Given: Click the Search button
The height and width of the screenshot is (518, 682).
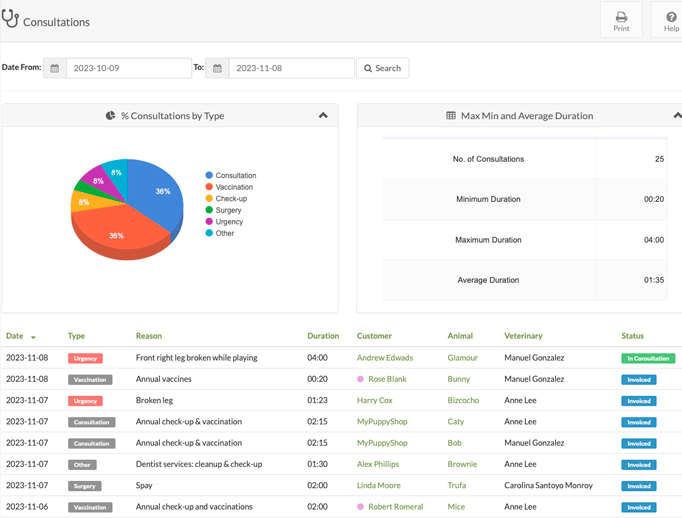Looking at the screenshot, I should click(382, 68).
